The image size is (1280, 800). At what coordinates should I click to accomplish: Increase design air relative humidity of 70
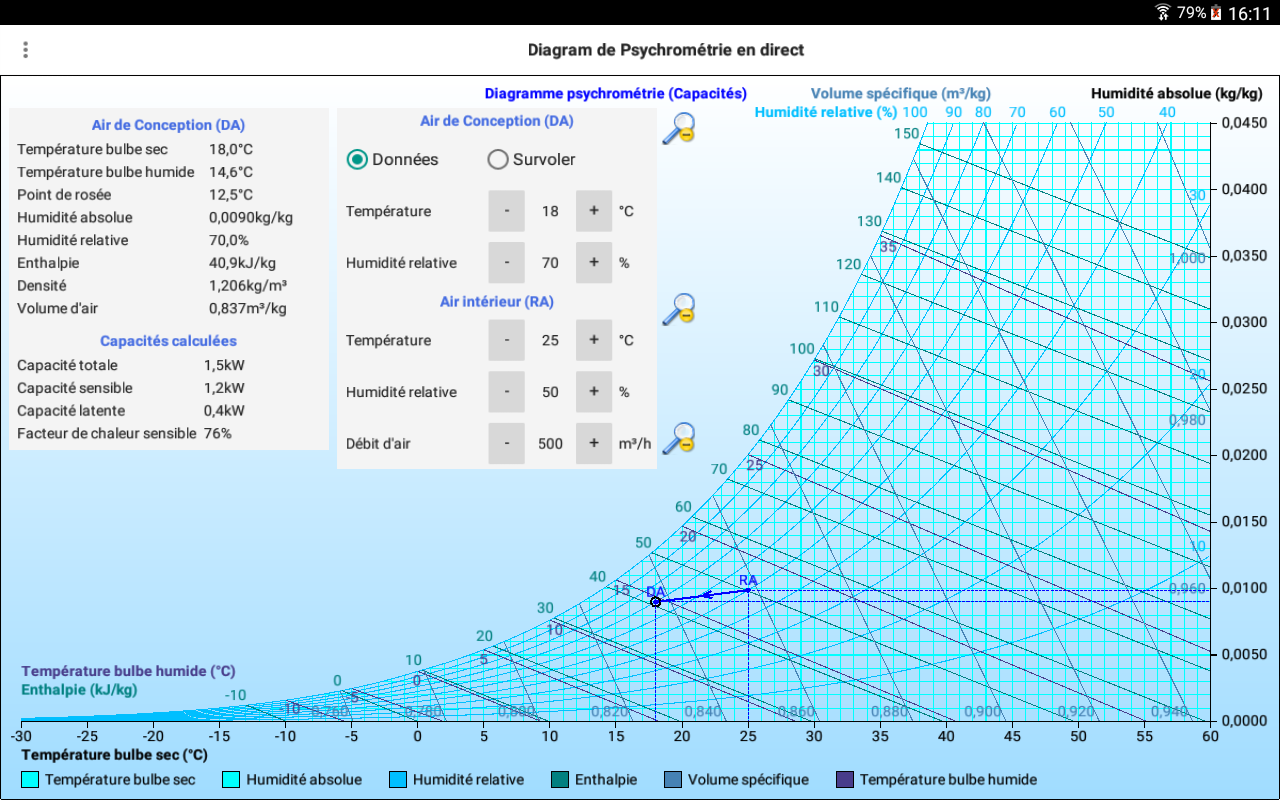click(x=594, y=263)
